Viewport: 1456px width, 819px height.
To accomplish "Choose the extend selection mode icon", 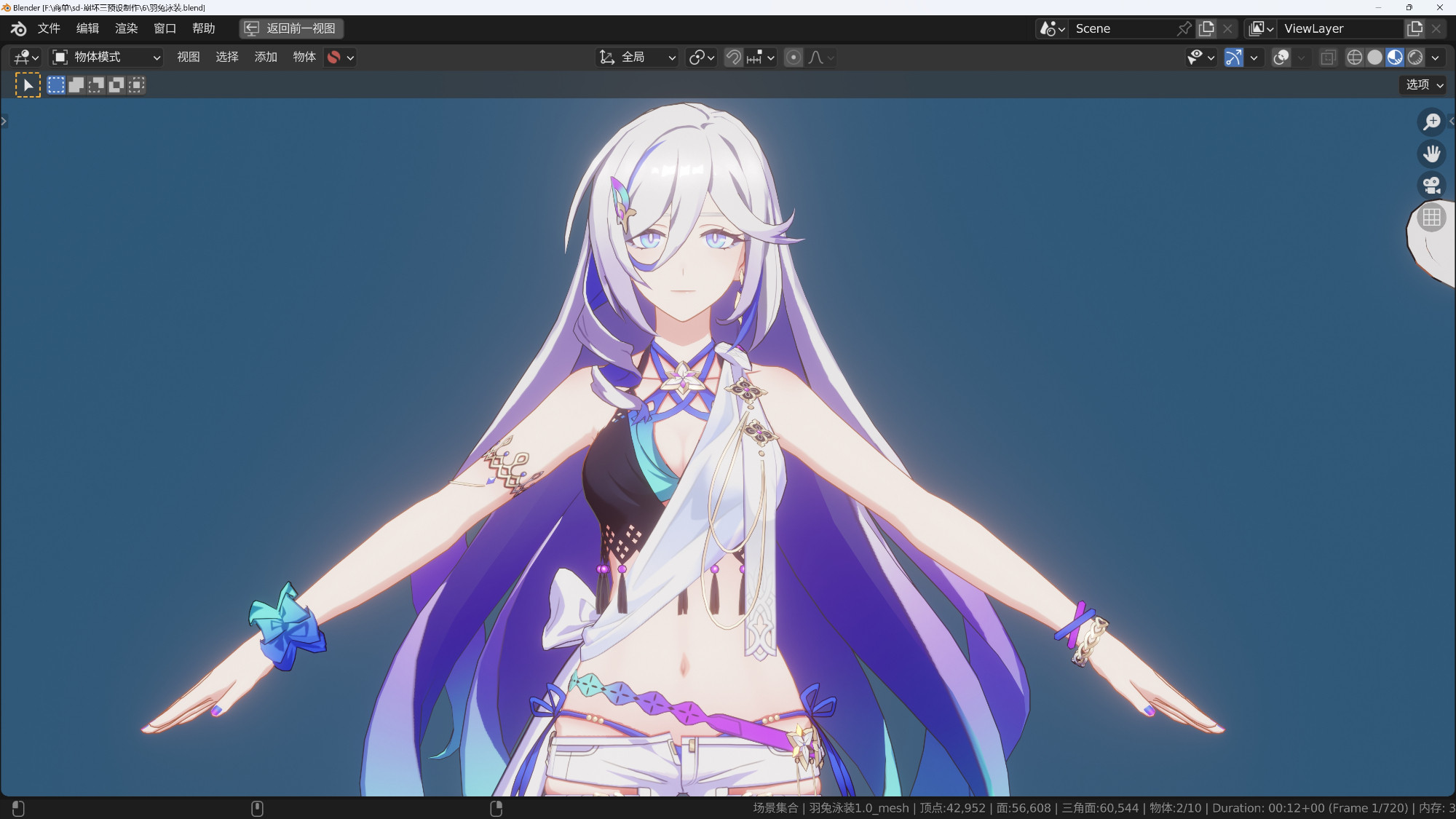I will click(76, 85).
